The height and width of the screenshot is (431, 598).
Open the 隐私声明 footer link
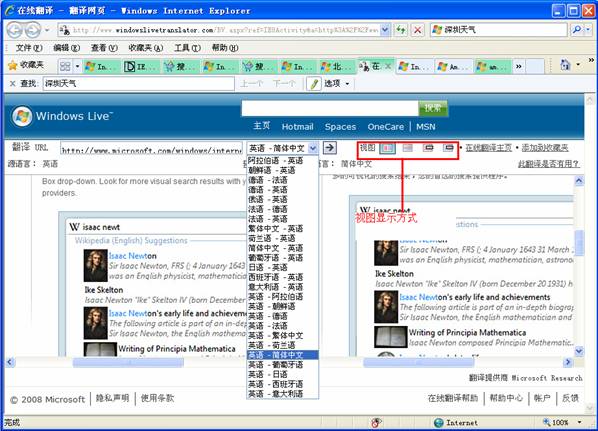click(113, 398)
